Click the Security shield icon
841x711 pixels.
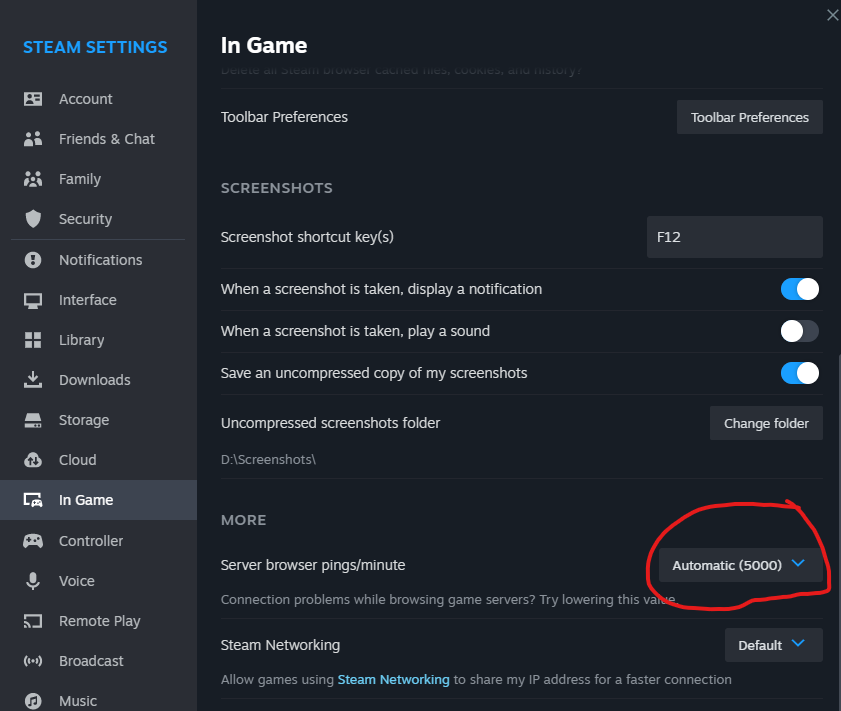(x=33, y=219)
